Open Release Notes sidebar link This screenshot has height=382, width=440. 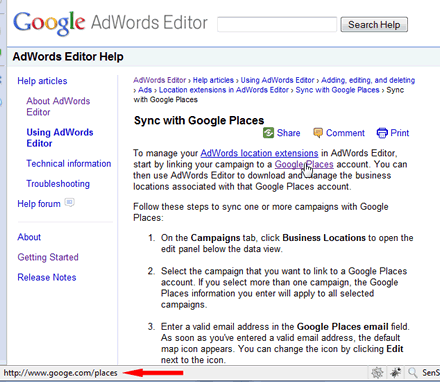pos(47,277)
